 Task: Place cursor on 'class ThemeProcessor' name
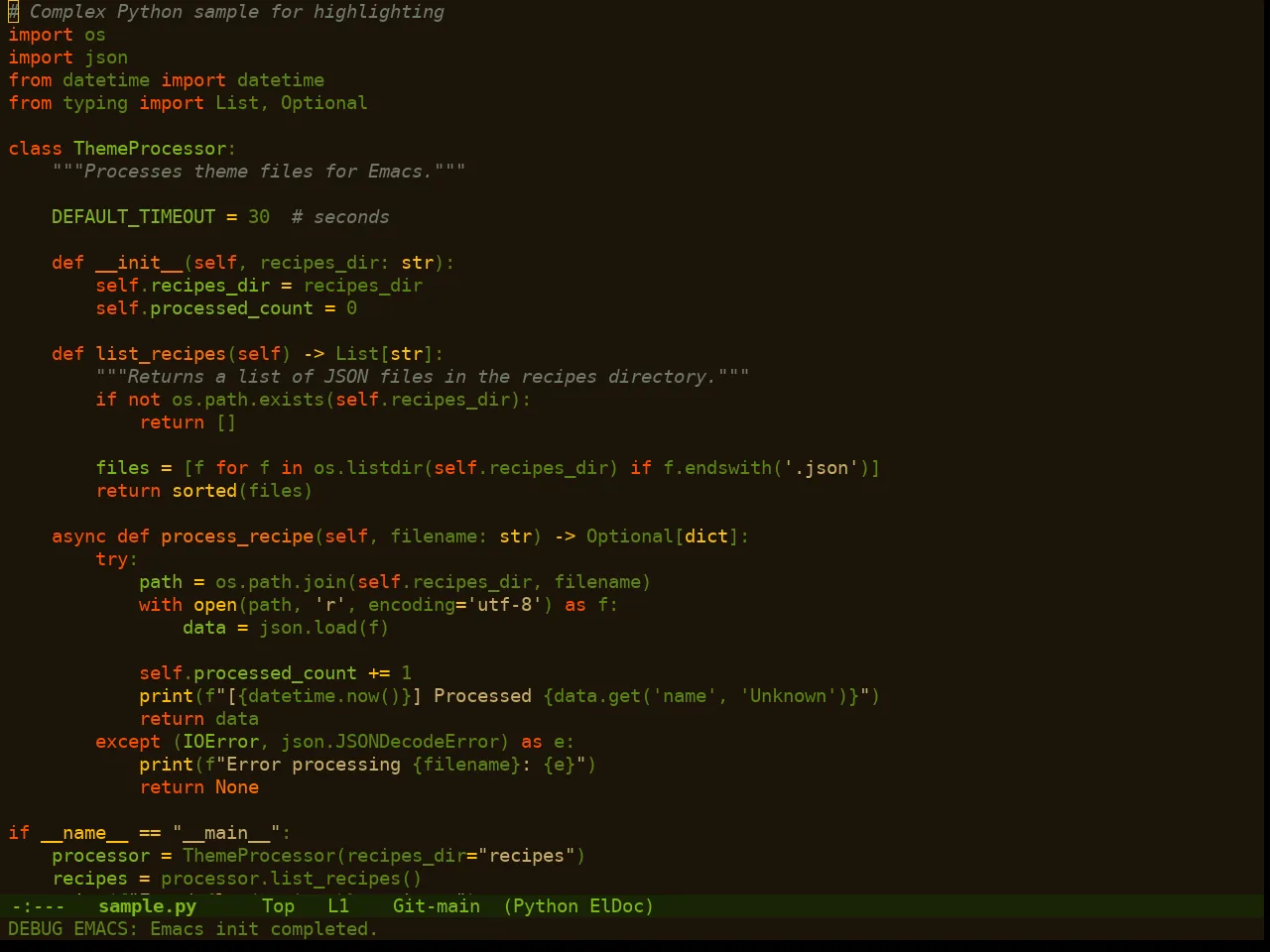coord(150,149)
